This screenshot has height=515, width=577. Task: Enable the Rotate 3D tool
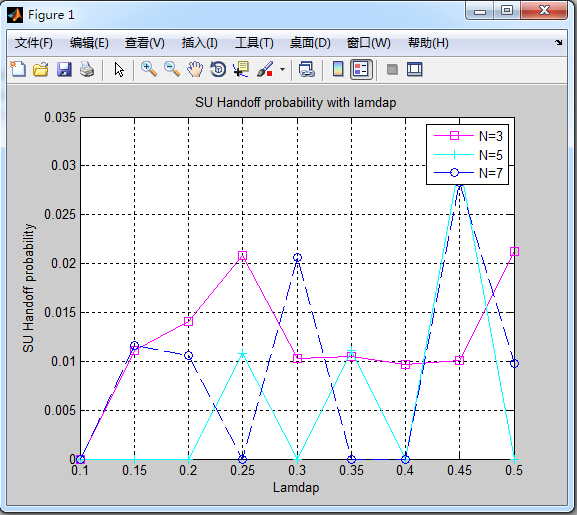pyautogui.click(x=218, y=69)
